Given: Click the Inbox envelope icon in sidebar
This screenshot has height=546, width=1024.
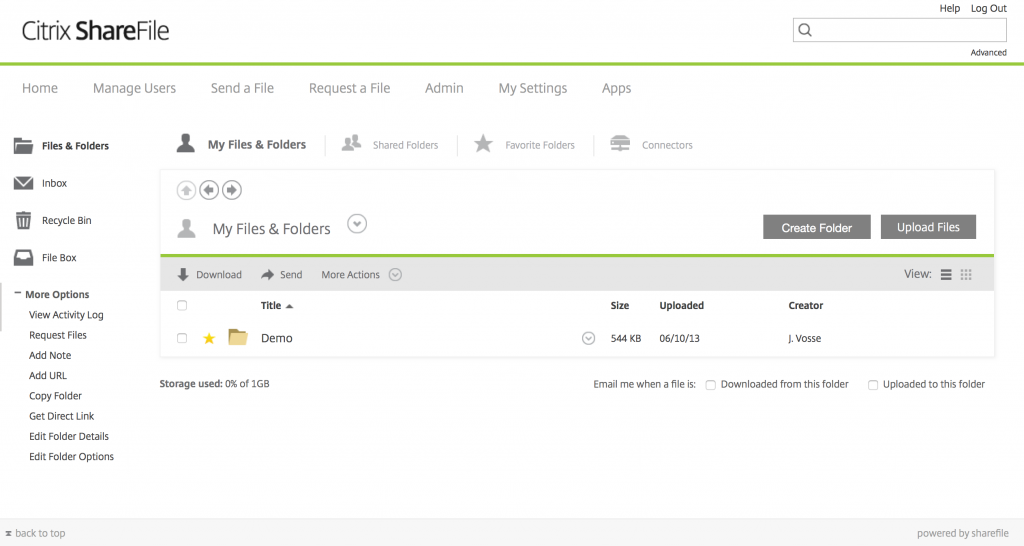Looking at the screenshot, I should click(x=23, y=183).
